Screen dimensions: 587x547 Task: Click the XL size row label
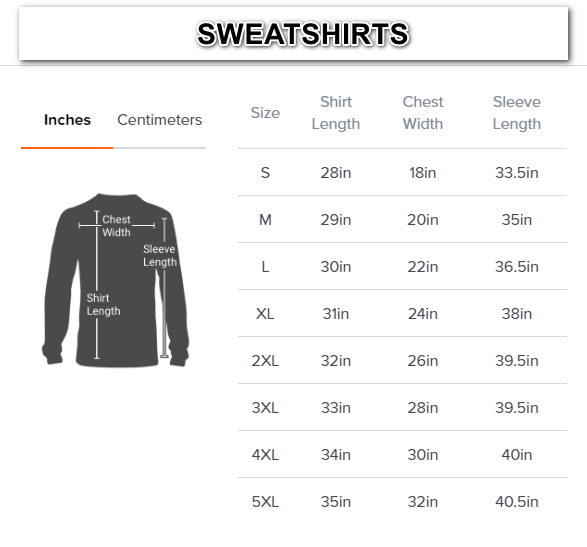[x=265, y=314]
